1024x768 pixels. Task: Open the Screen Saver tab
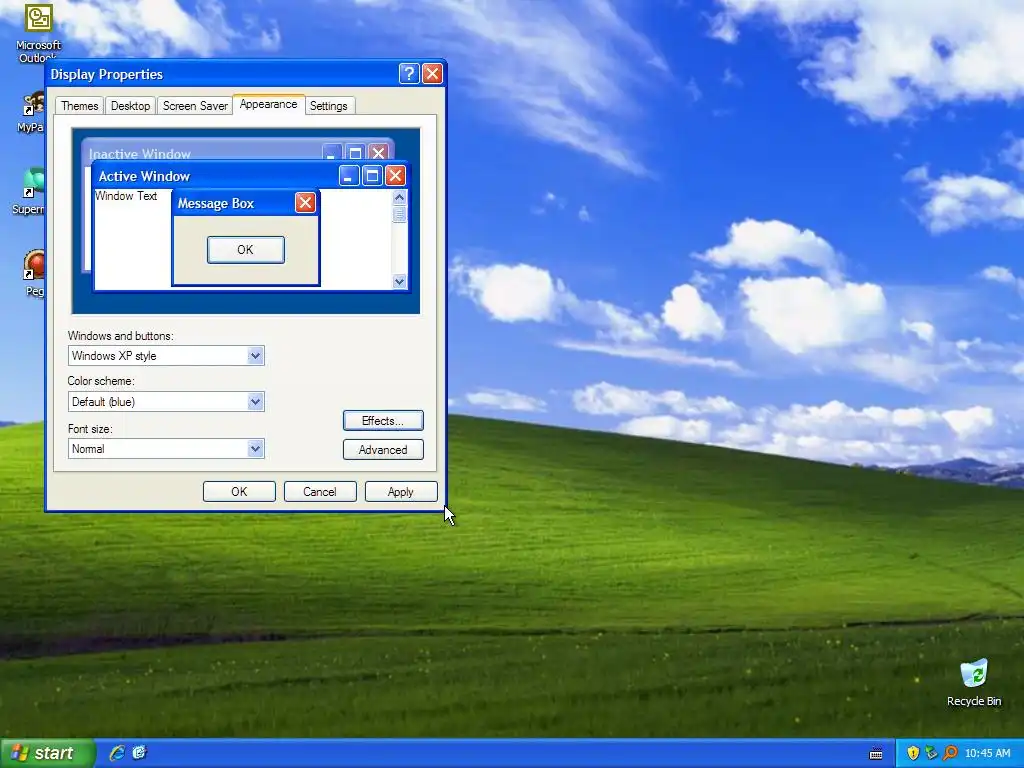click(x=195, y=106)
